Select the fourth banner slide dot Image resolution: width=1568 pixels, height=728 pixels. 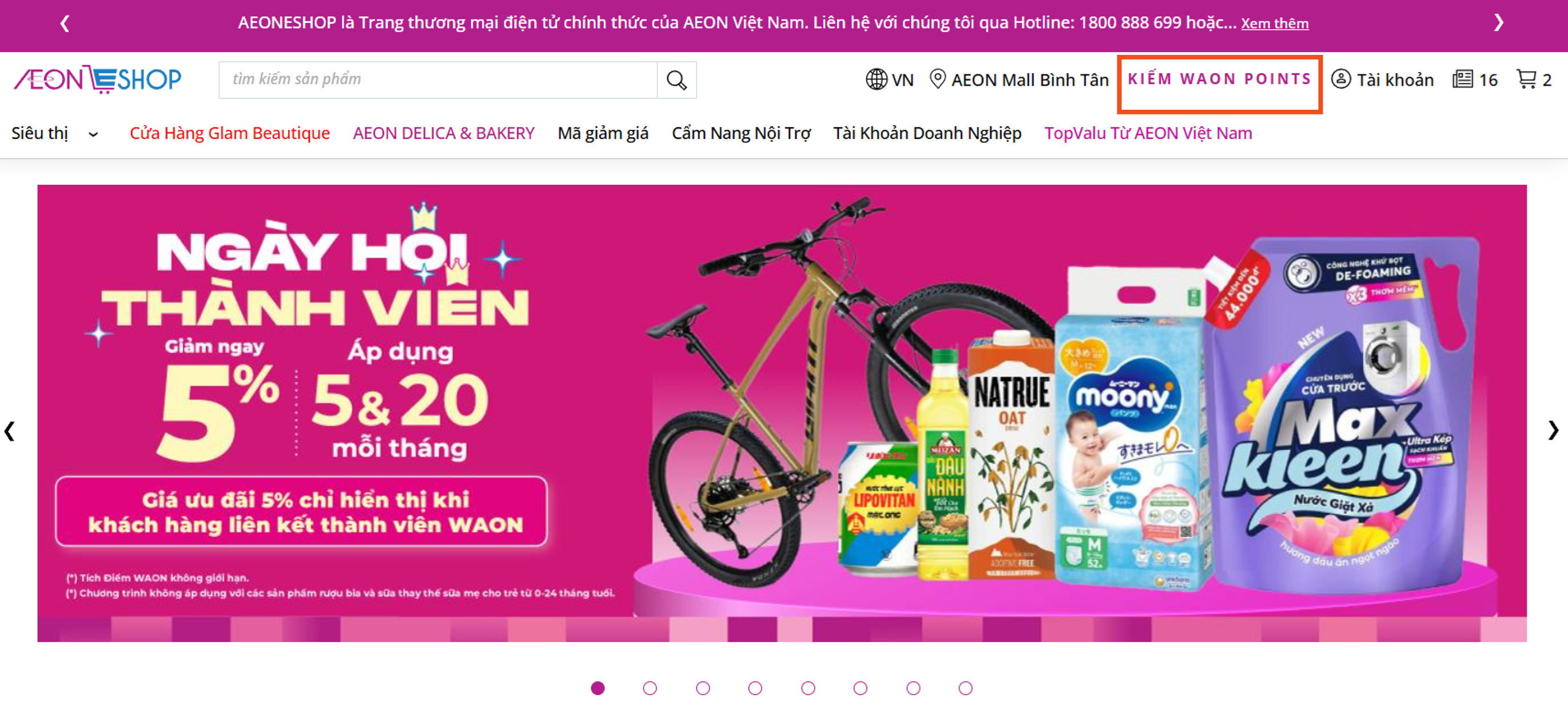click(x=755, y=688)
